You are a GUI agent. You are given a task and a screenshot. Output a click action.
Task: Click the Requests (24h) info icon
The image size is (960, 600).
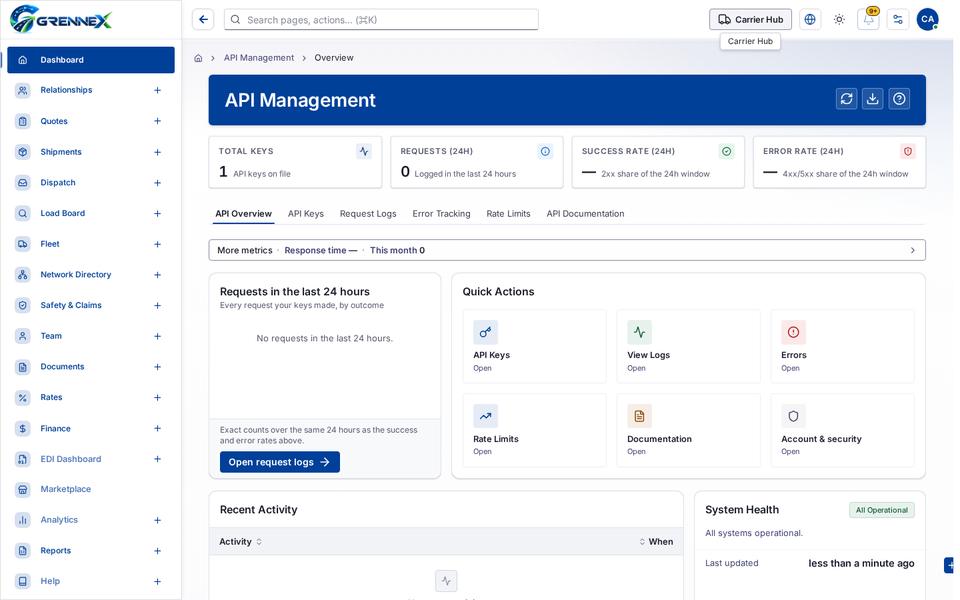545,151
